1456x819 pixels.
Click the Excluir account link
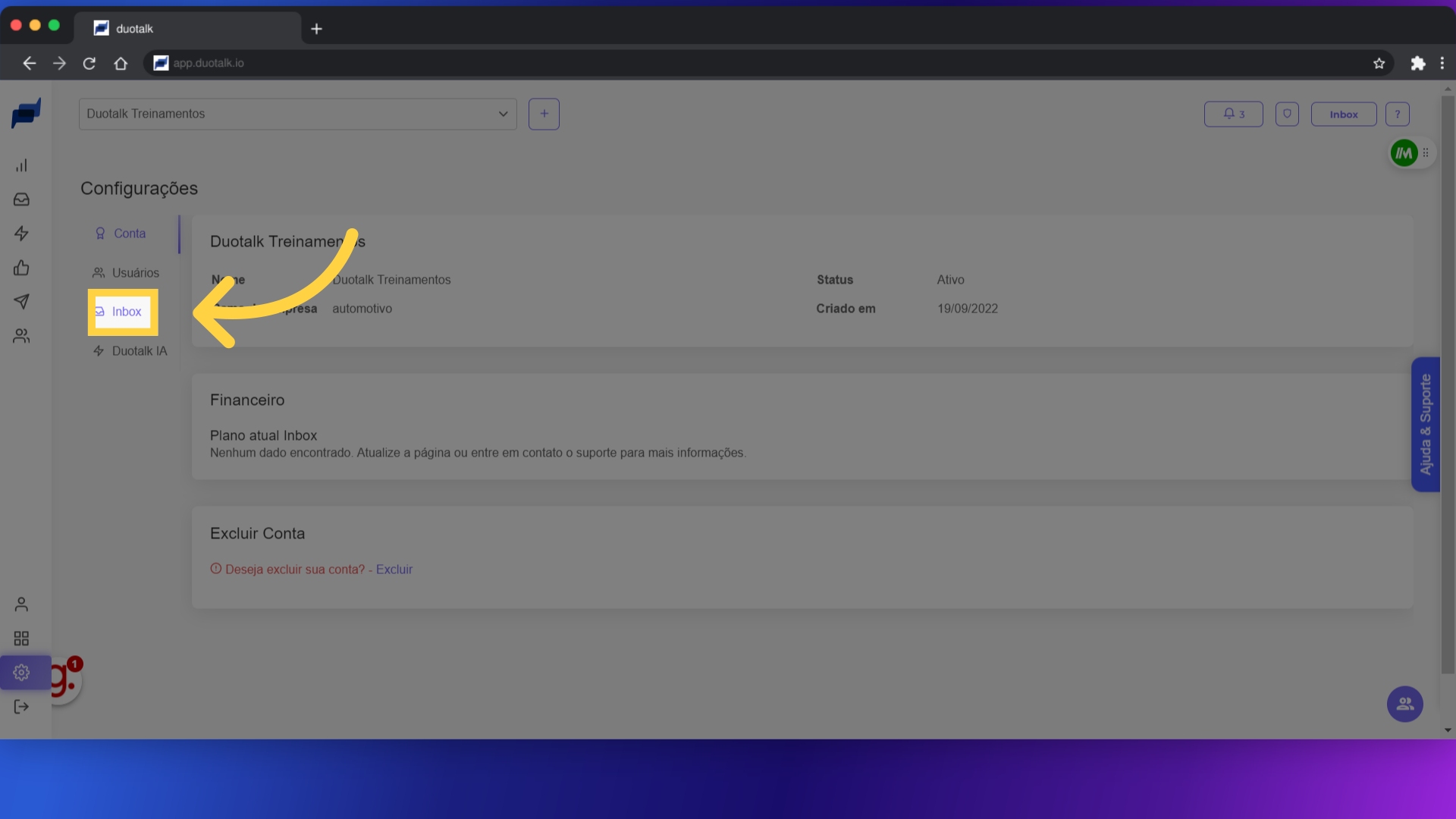(x=394, y=570)
